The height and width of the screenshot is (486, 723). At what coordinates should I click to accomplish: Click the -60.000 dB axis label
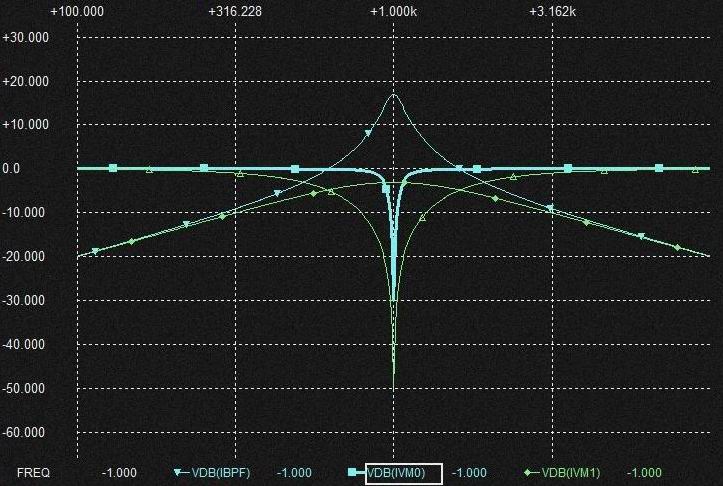(25, 433)
